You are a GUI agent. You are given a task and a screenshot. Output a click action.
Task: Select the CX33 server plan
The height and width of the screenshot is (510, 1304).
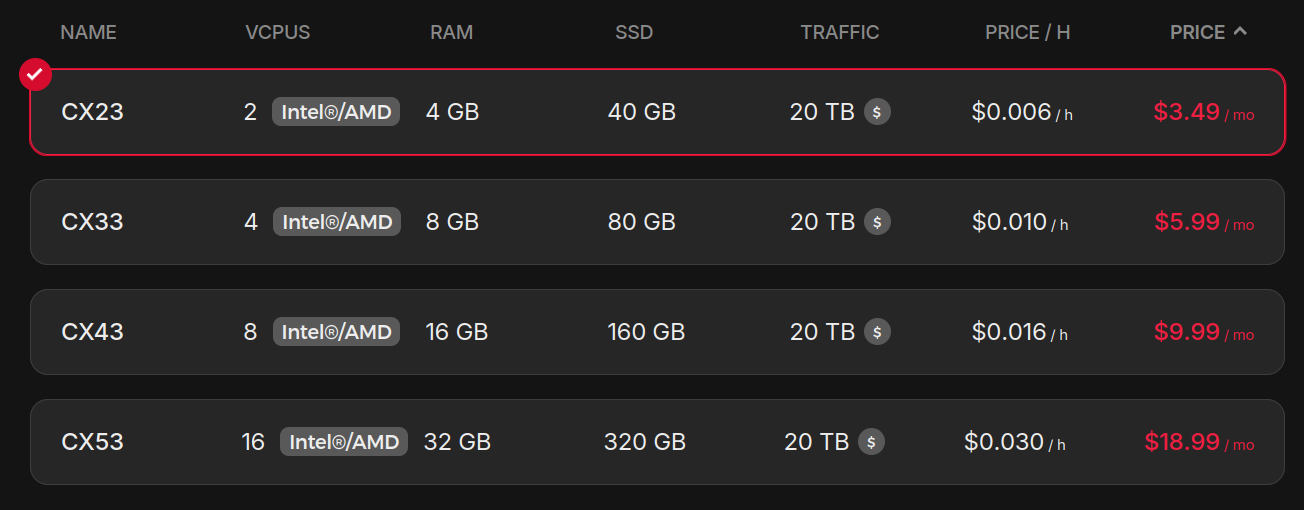(x=92, y=222)
